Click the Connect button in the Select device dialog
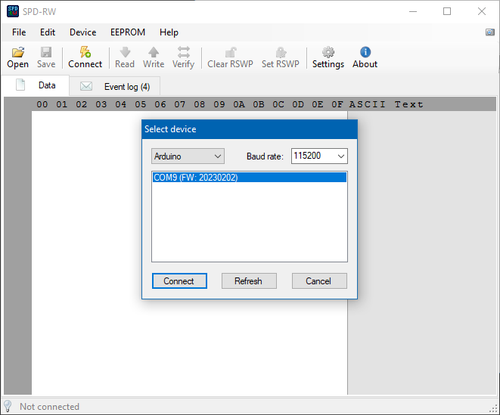The width and height of the screenshot is (500, 415). point(179,281)
